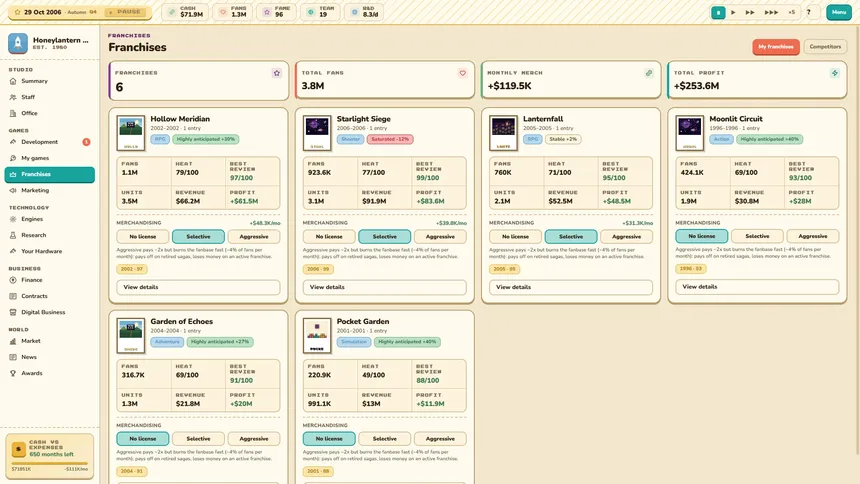Choose Selective merchandising for Garden of Echoes

[x=198, y=439]
